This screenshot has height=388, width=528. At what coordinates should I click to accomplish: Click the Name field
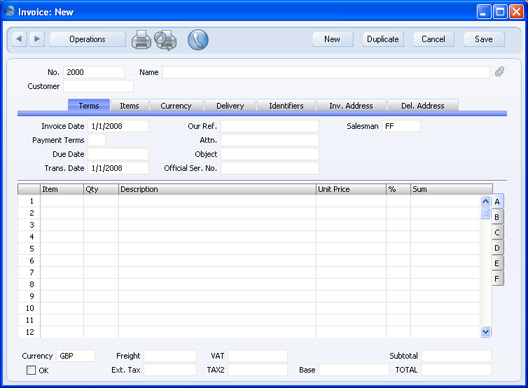click(x=326, y=72)
